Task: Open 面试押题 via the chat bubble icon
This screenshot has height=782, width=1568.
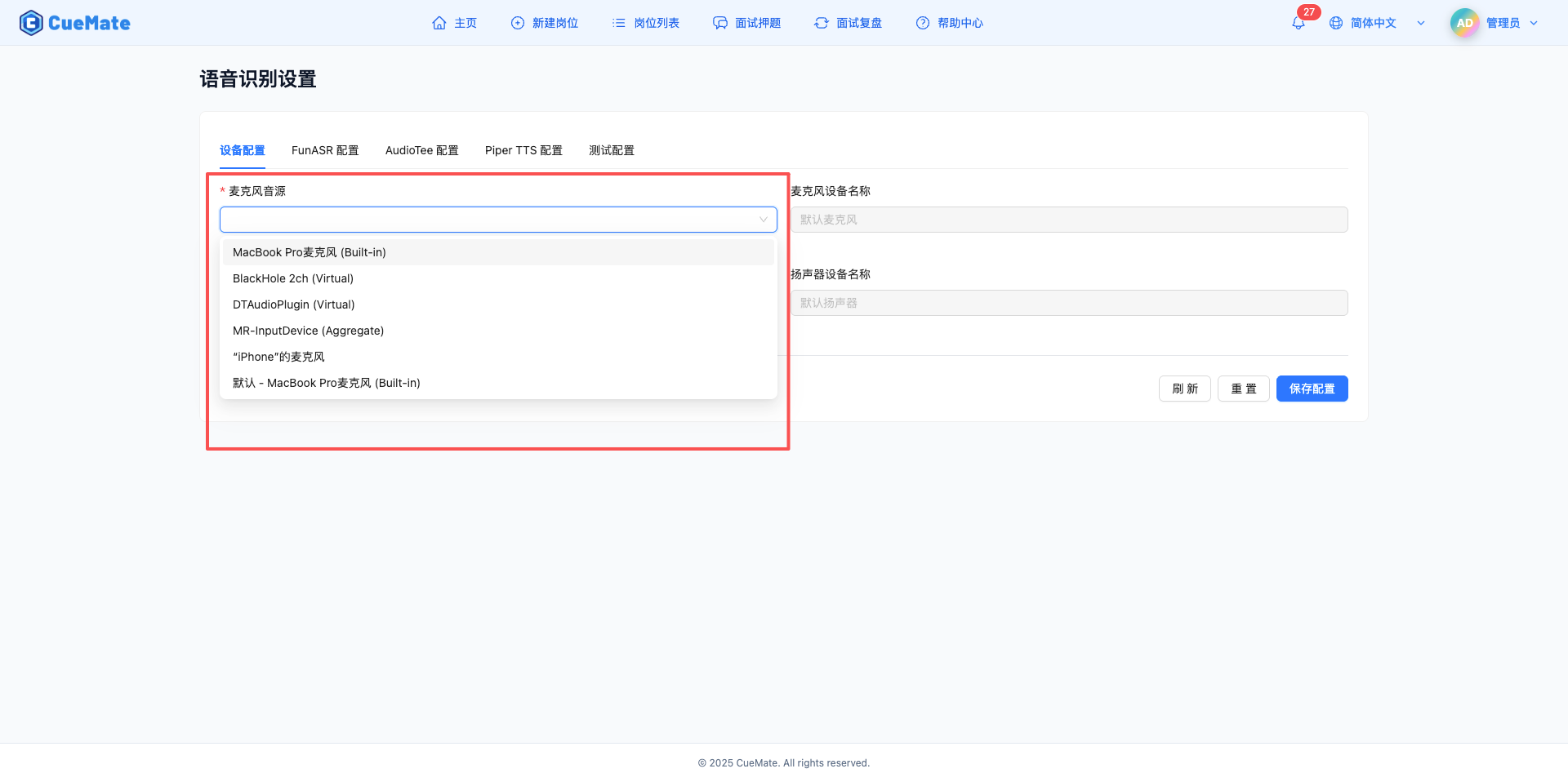Action: 719,23
